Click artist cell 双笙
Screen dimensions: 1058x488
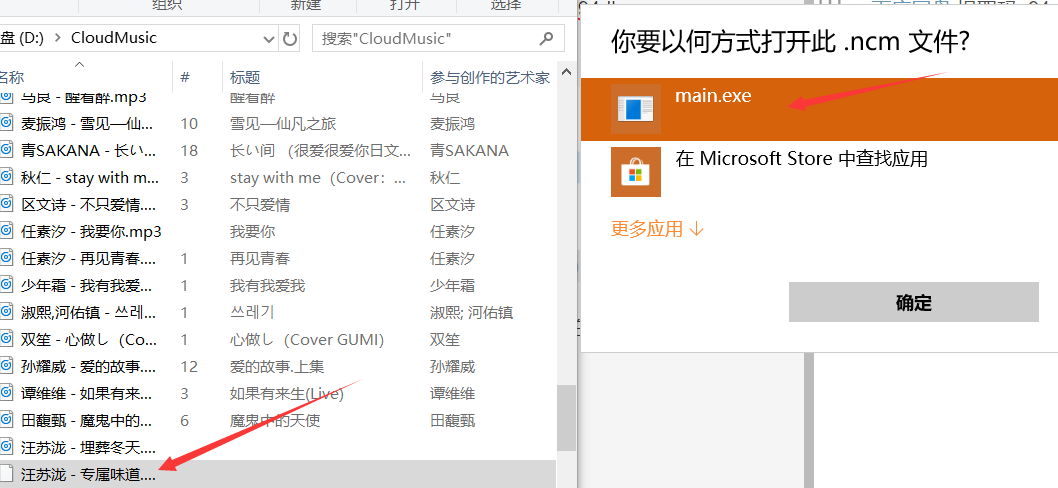445,340
